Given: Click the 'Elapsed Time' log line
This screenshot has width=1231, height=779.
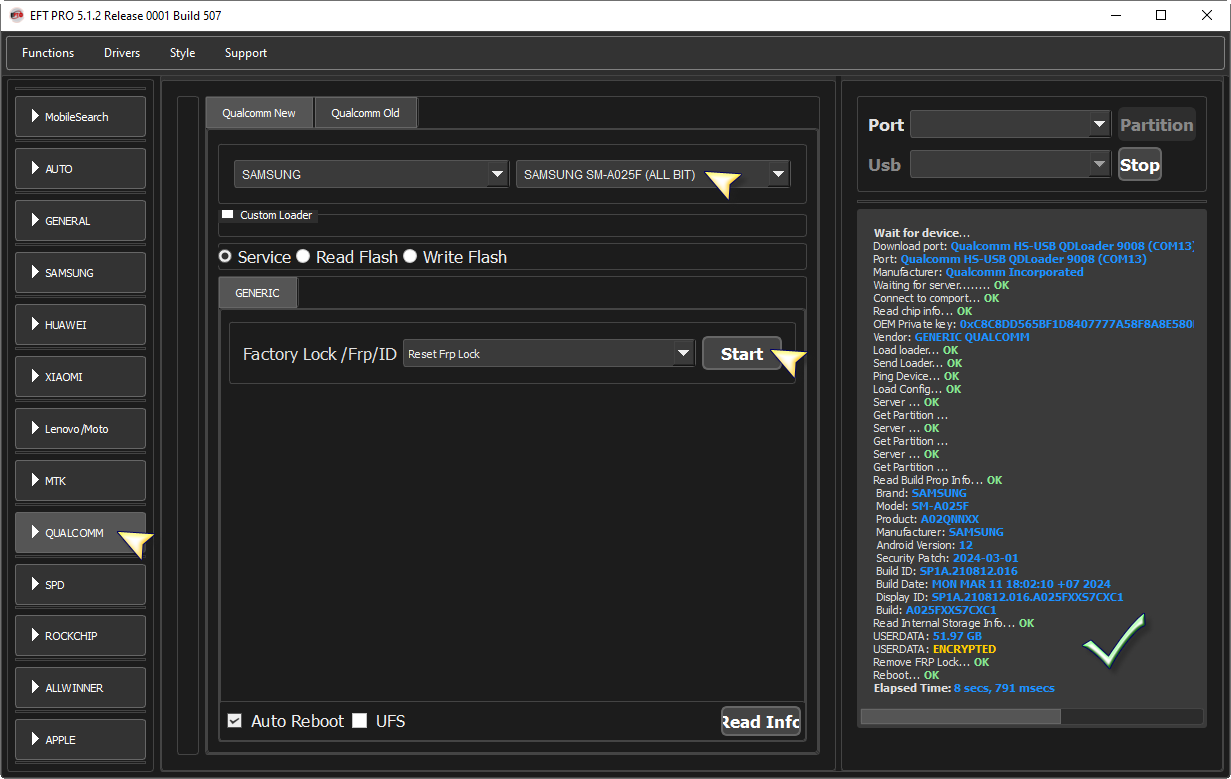Looking at the screenshot, I should pos(964,688).
